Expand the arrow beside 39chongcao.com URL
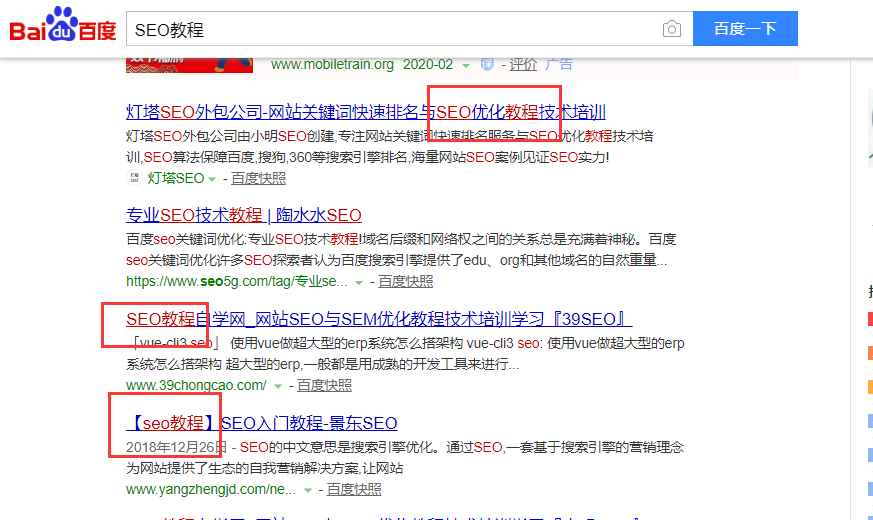This screenshot has height=520, width=873. (x=277, y=386)
